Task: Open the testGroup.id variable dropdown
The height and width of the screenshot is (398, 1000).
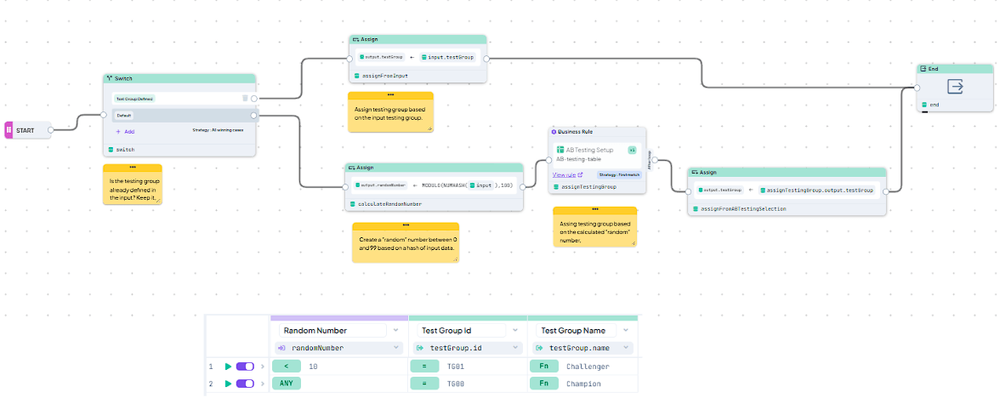Action: coord(515,348)
